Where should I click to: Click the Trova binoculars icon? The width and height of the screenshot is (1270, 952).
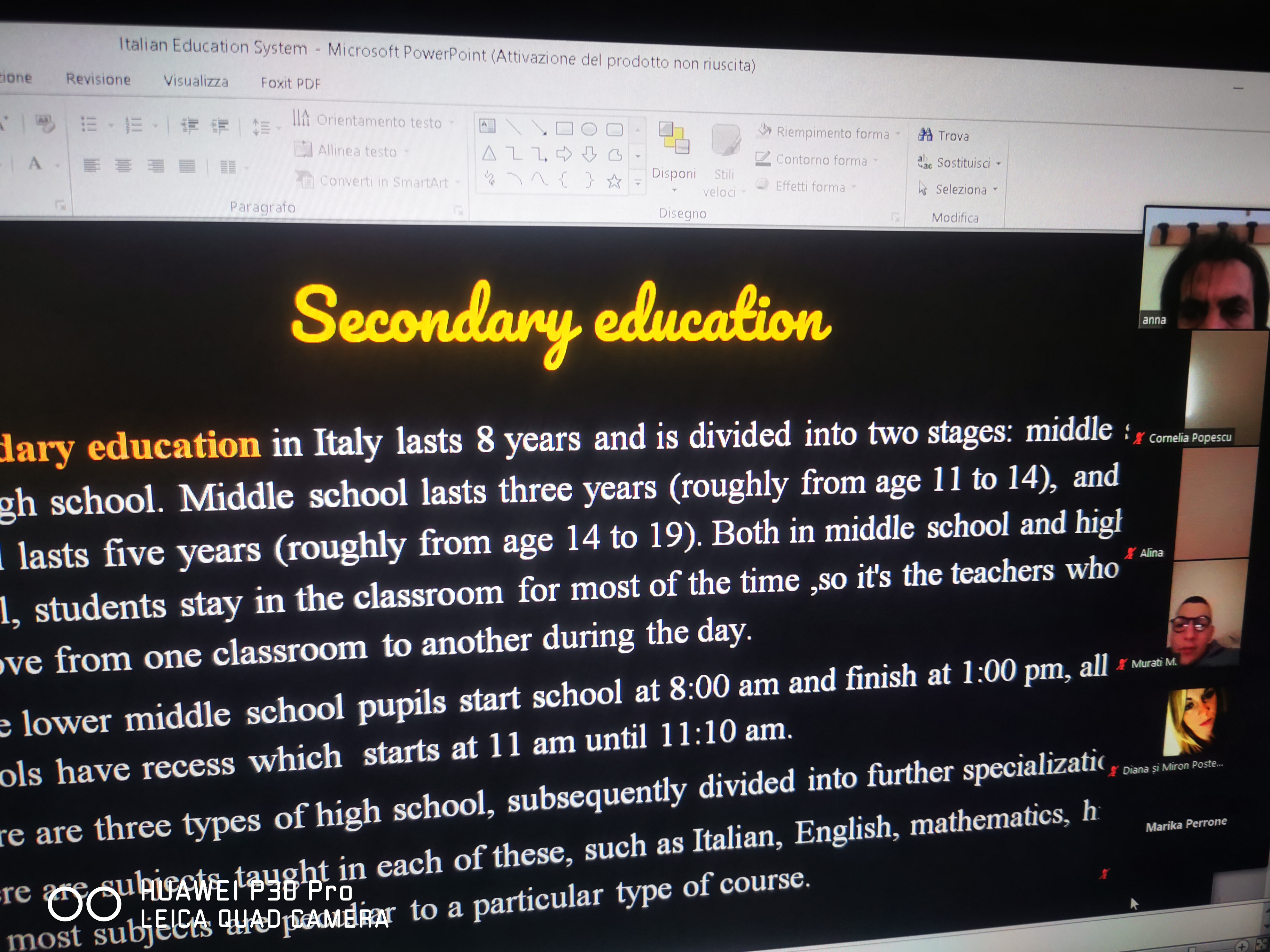(x=925, y=135)
